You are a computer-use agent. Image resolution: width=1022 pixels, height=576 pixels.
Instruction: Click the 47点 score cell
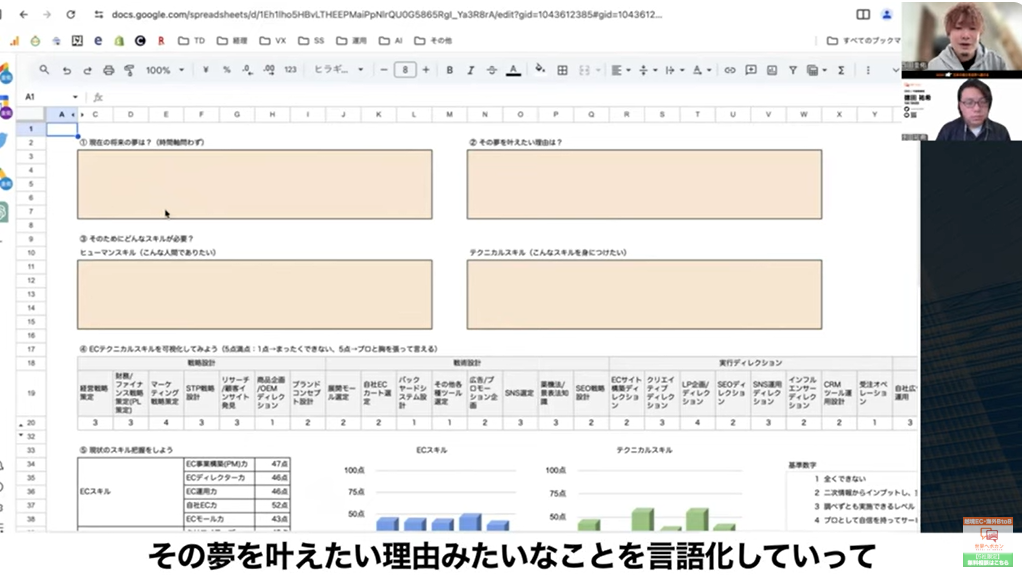tap(272, 464)
